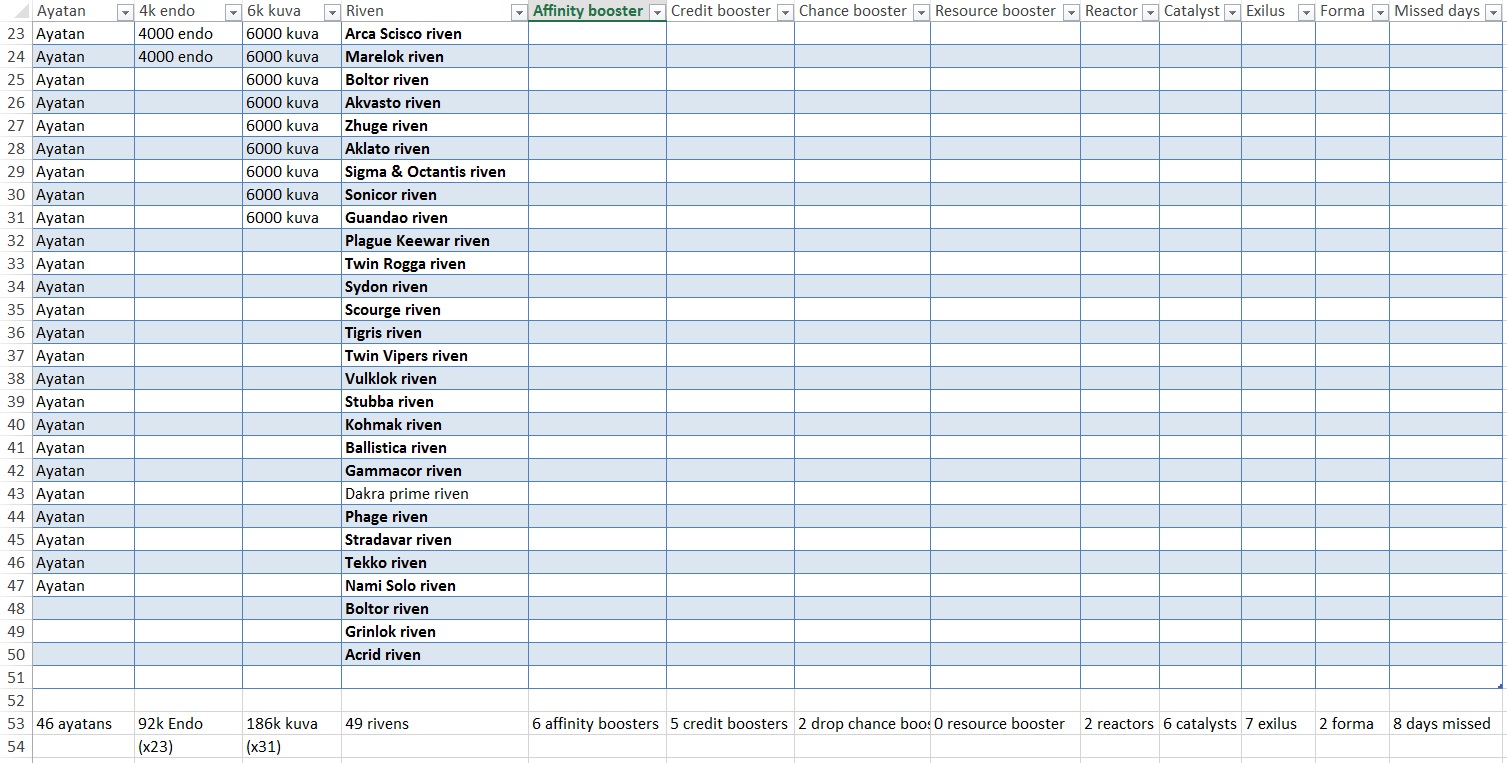
Task: Open the Missed days filter dropdown
Action: click(x=1494, y=12)
